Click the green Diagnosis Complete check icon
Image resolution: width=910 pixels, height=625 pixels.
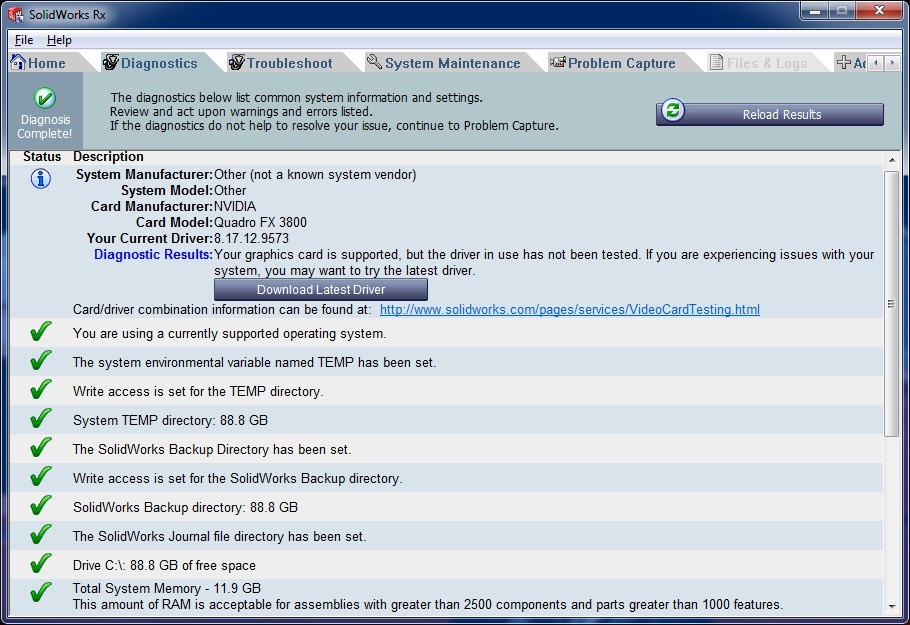(45, 98)
